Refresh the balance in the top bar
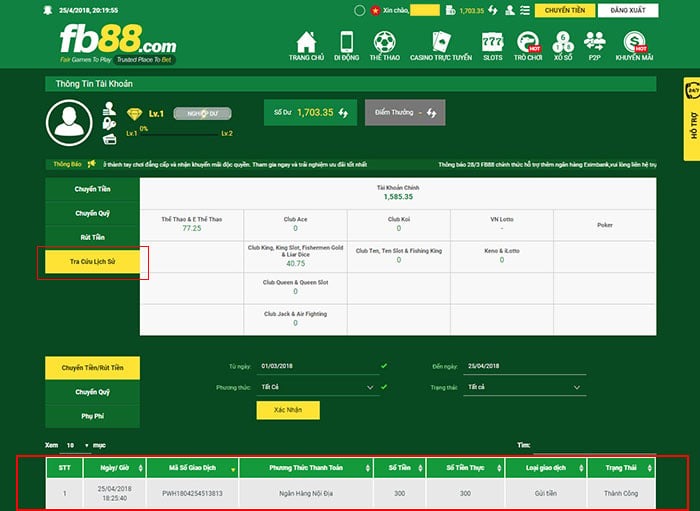 point(492,10)
